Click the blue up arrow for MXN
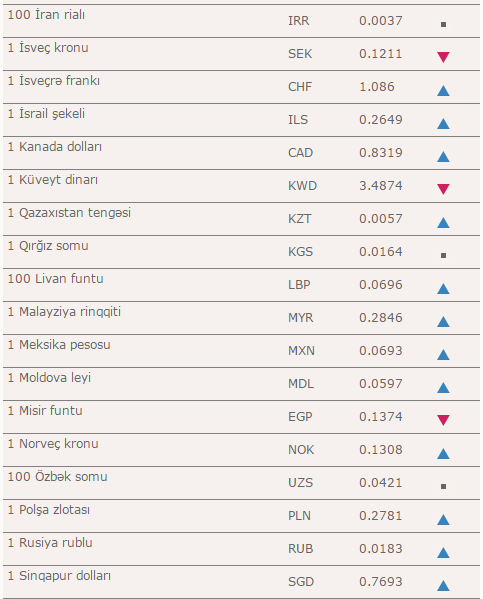The image size is (483, 599). click(443, 355)
